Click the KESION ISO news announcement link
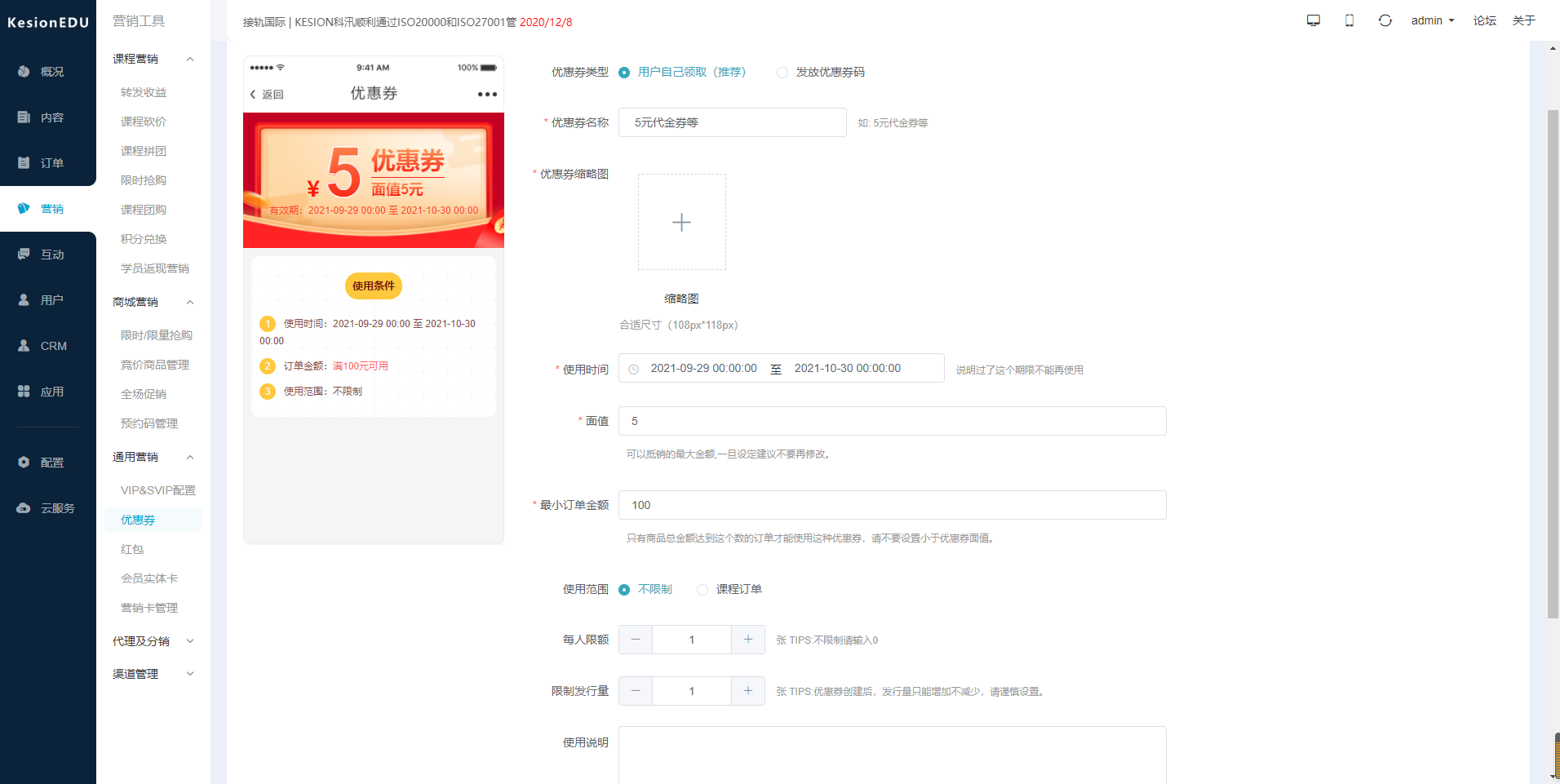This screenshot has width=1560, height=784. point(407,22)
